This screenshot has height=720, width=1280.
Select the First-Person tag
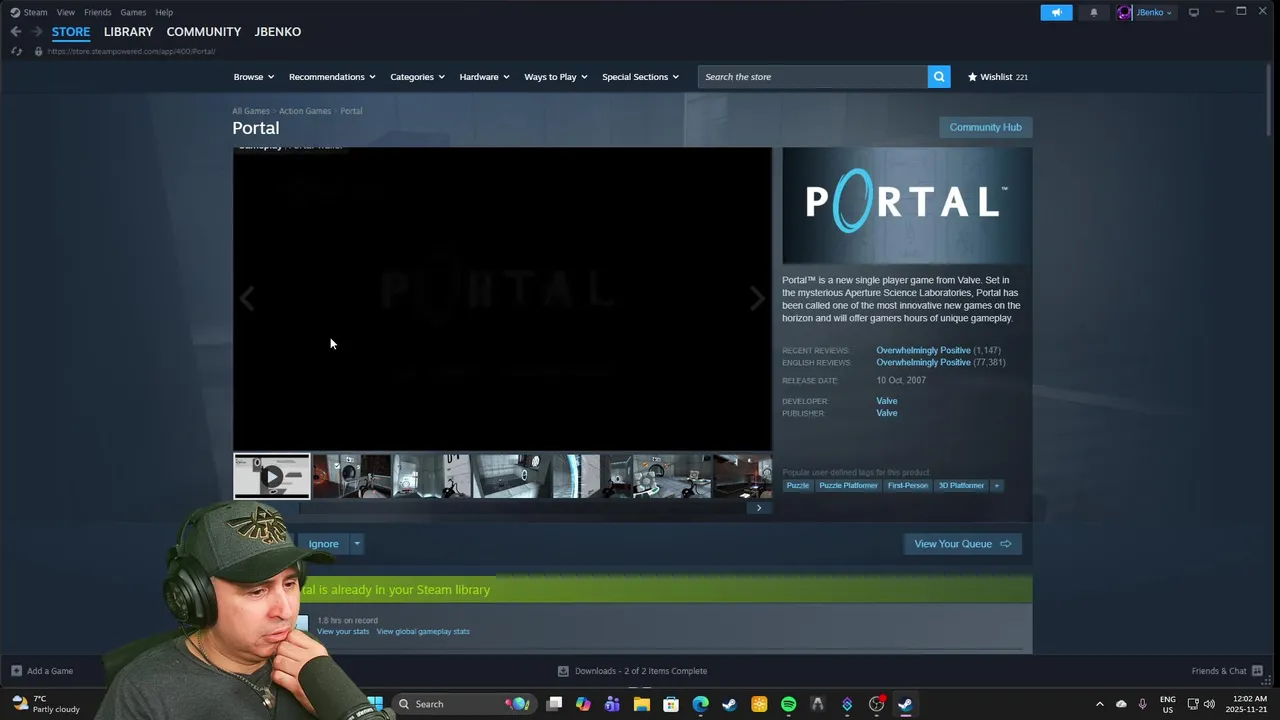[908, 486]
